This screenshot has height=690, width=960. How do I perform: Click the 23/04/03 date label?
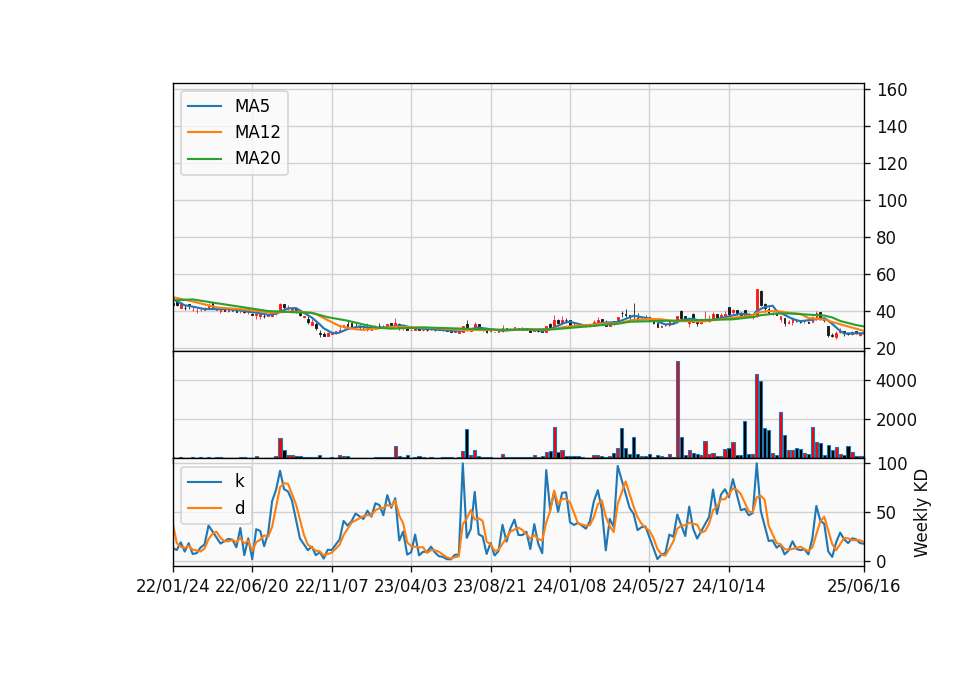(x=411, y=586)
